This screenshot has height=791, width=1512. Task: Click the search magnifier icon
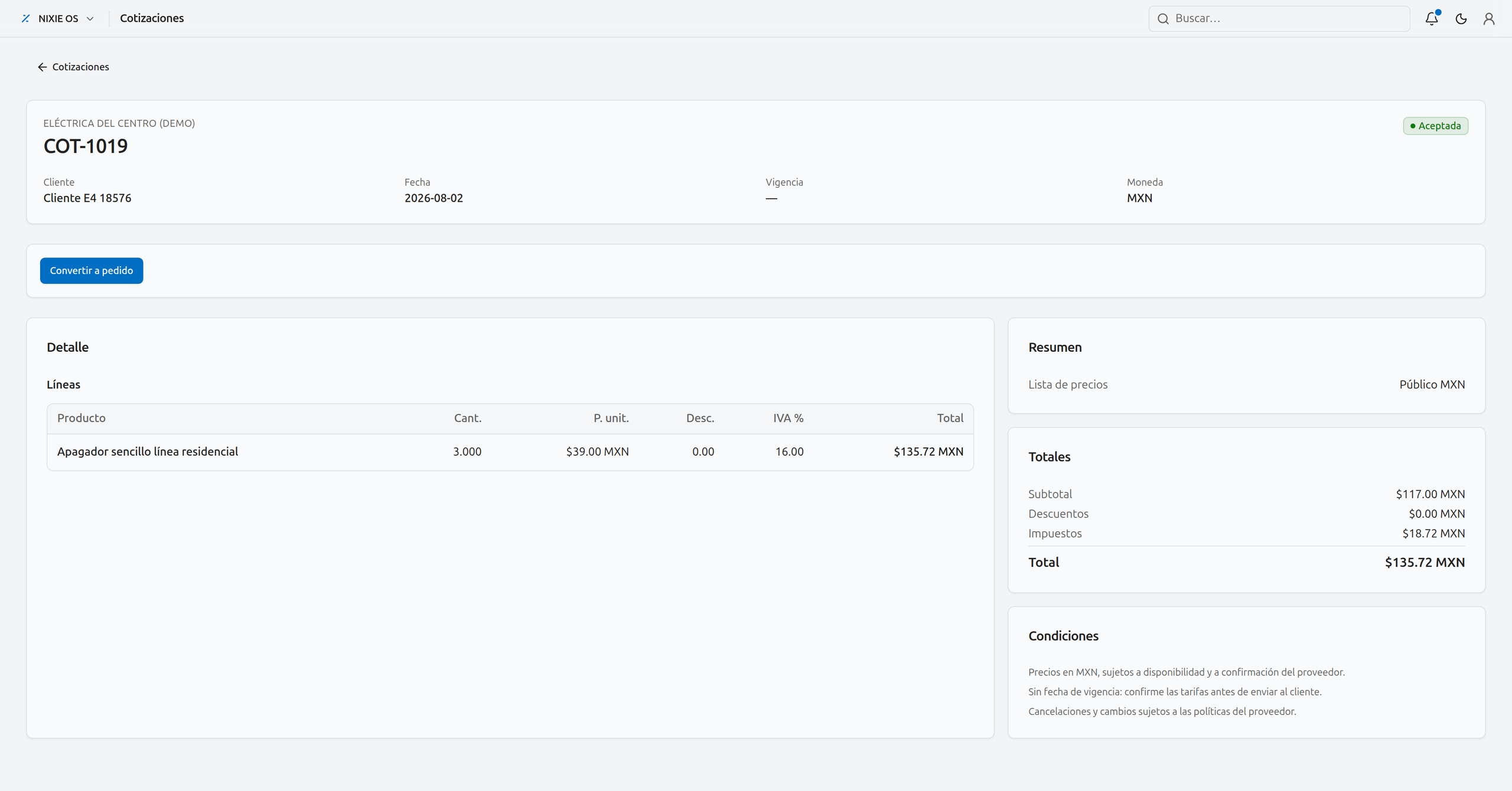click(x=1163, y=18)
